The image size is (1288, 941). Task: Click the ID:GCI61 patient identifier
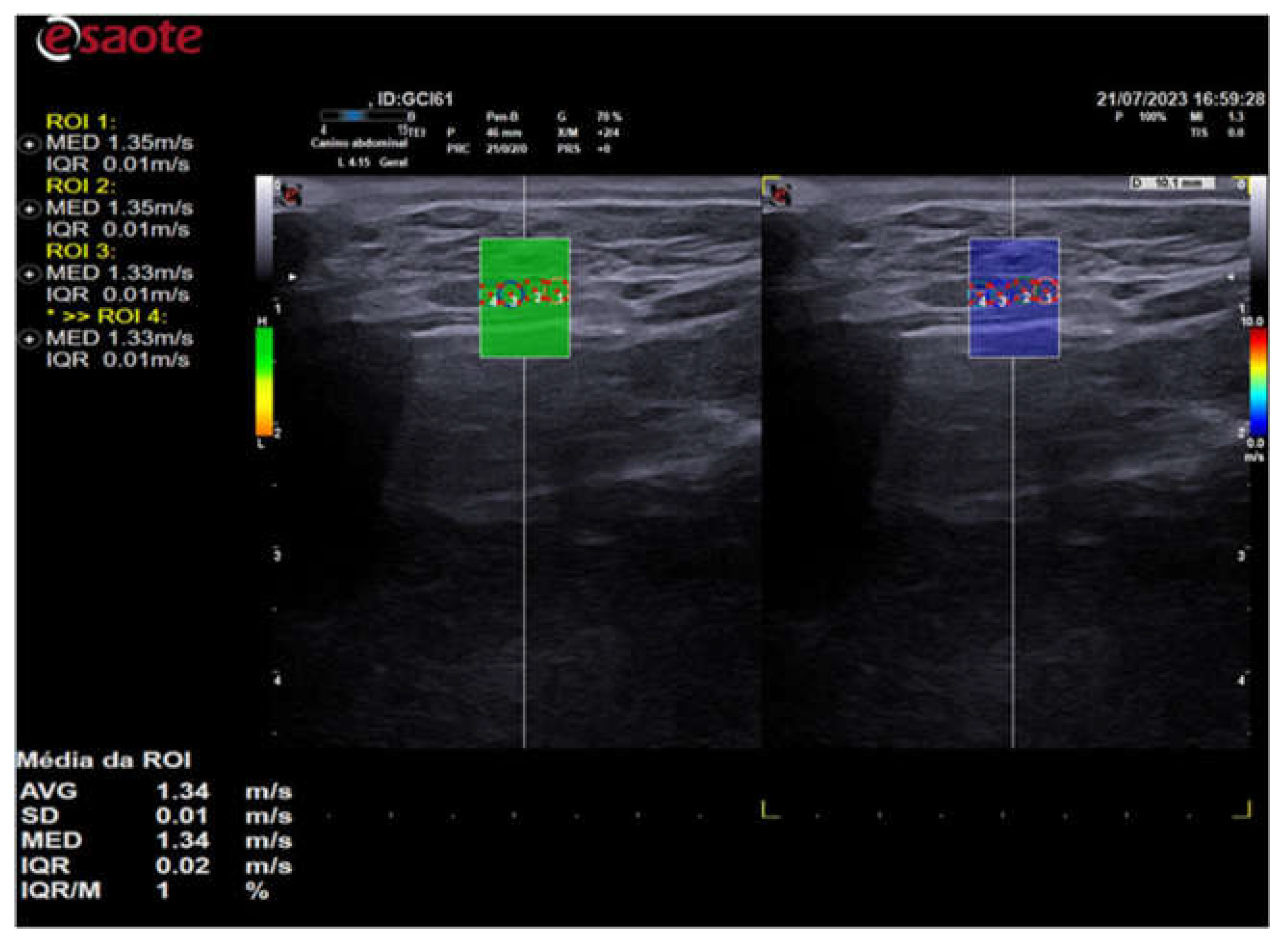[x=415, y=100]
